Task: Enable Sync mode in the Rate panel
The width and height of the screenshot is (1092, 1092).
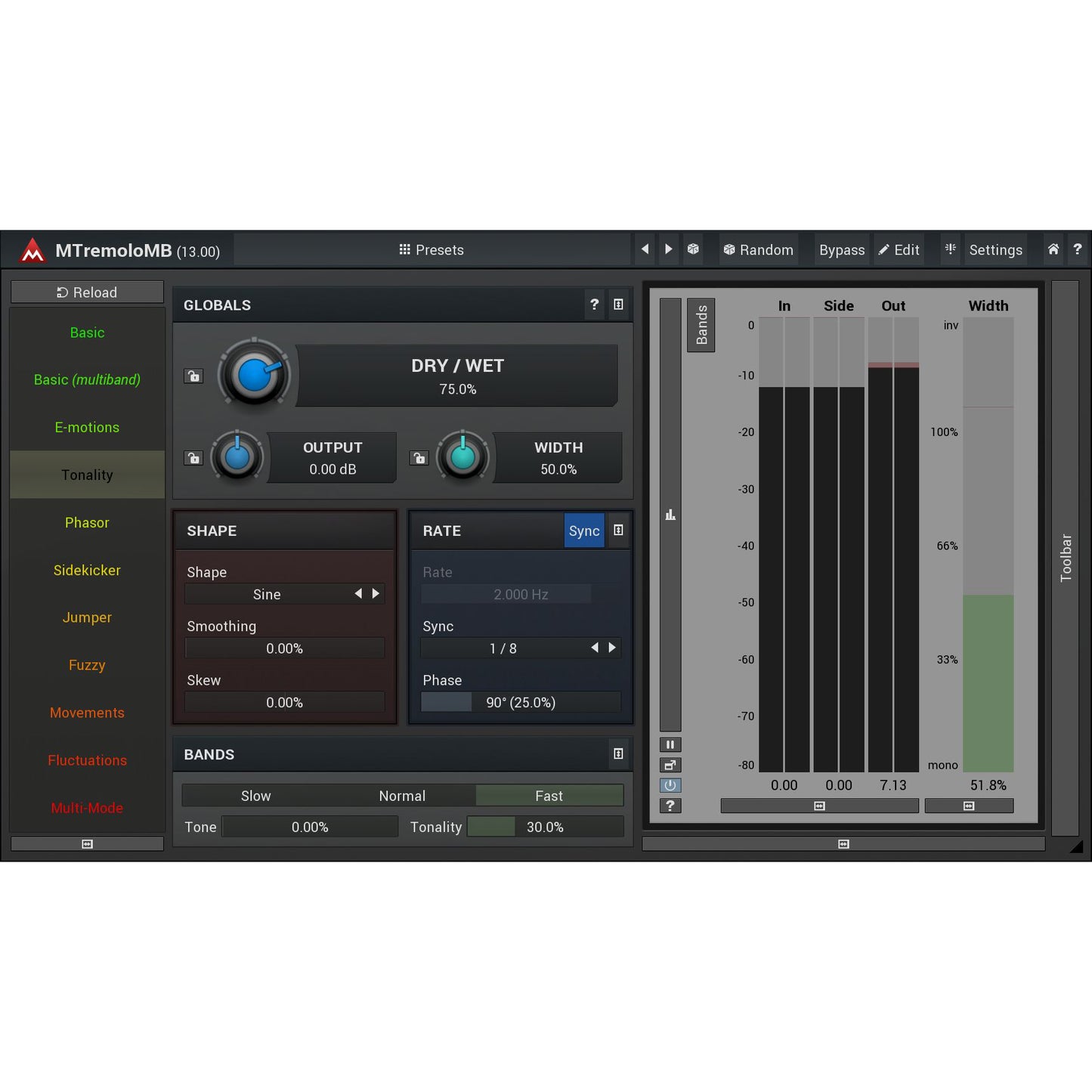Action: (584, 531)
